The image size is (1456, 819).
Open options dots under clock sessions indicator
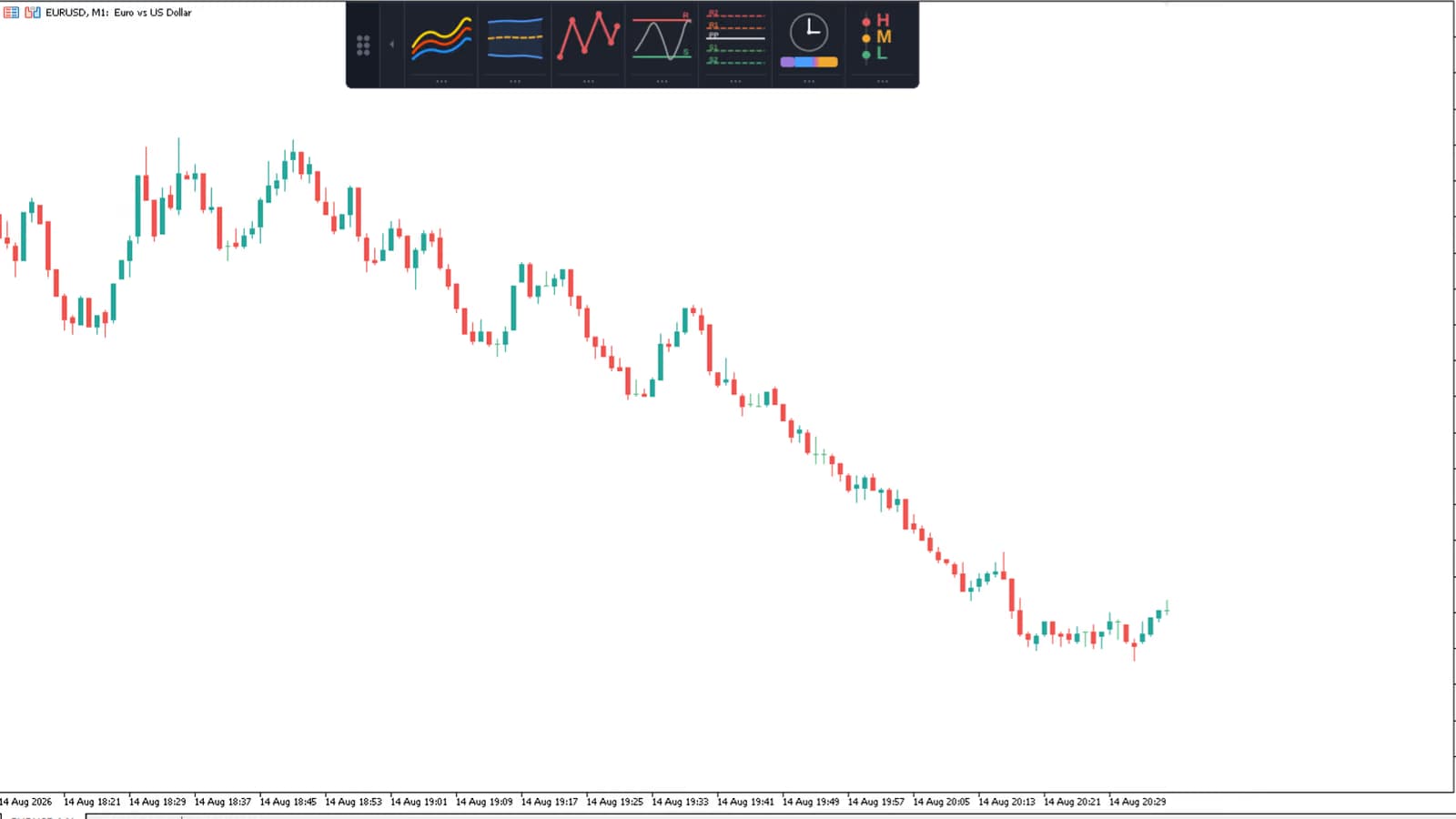pos(809,81)
